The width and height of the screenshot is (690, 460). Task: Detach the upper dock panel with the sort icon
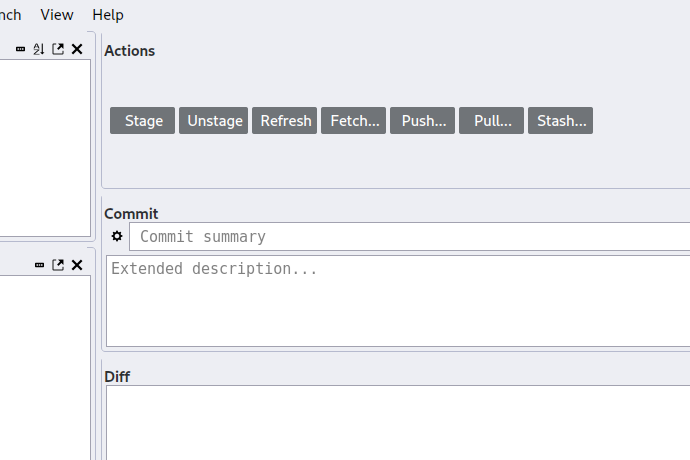(58, 49)
